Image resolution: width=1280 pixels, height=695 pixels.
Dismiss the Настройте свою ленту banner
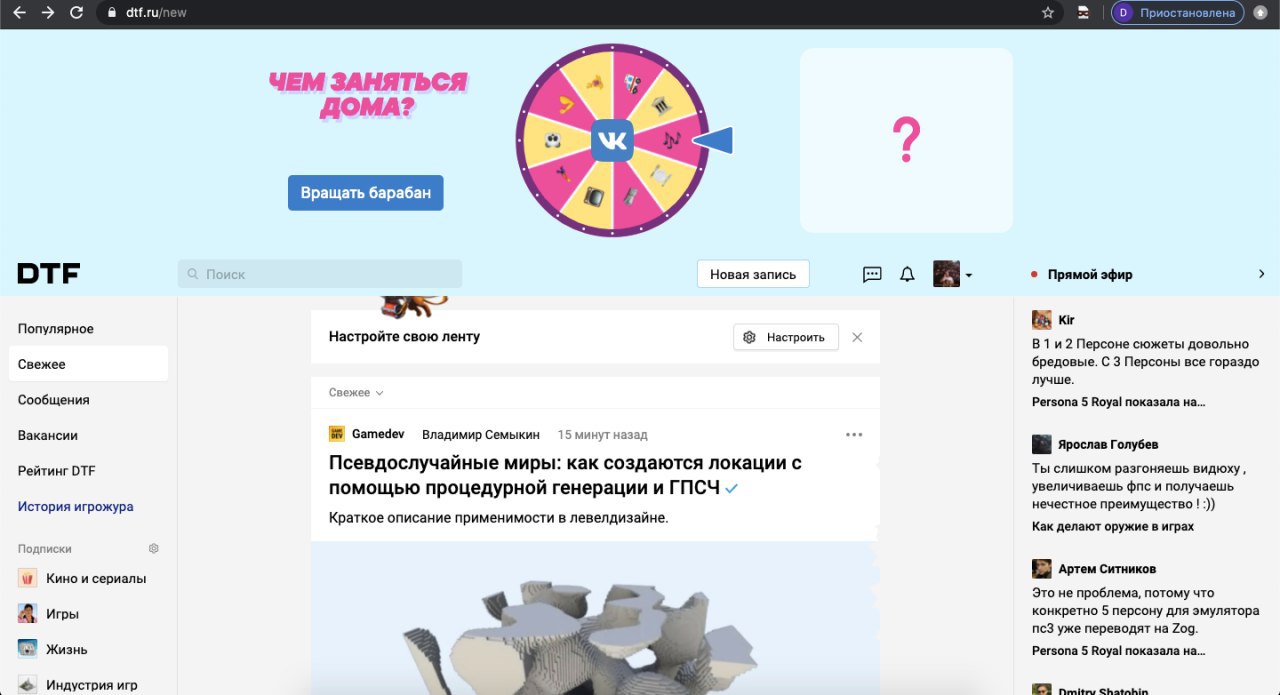coord(857,338)
